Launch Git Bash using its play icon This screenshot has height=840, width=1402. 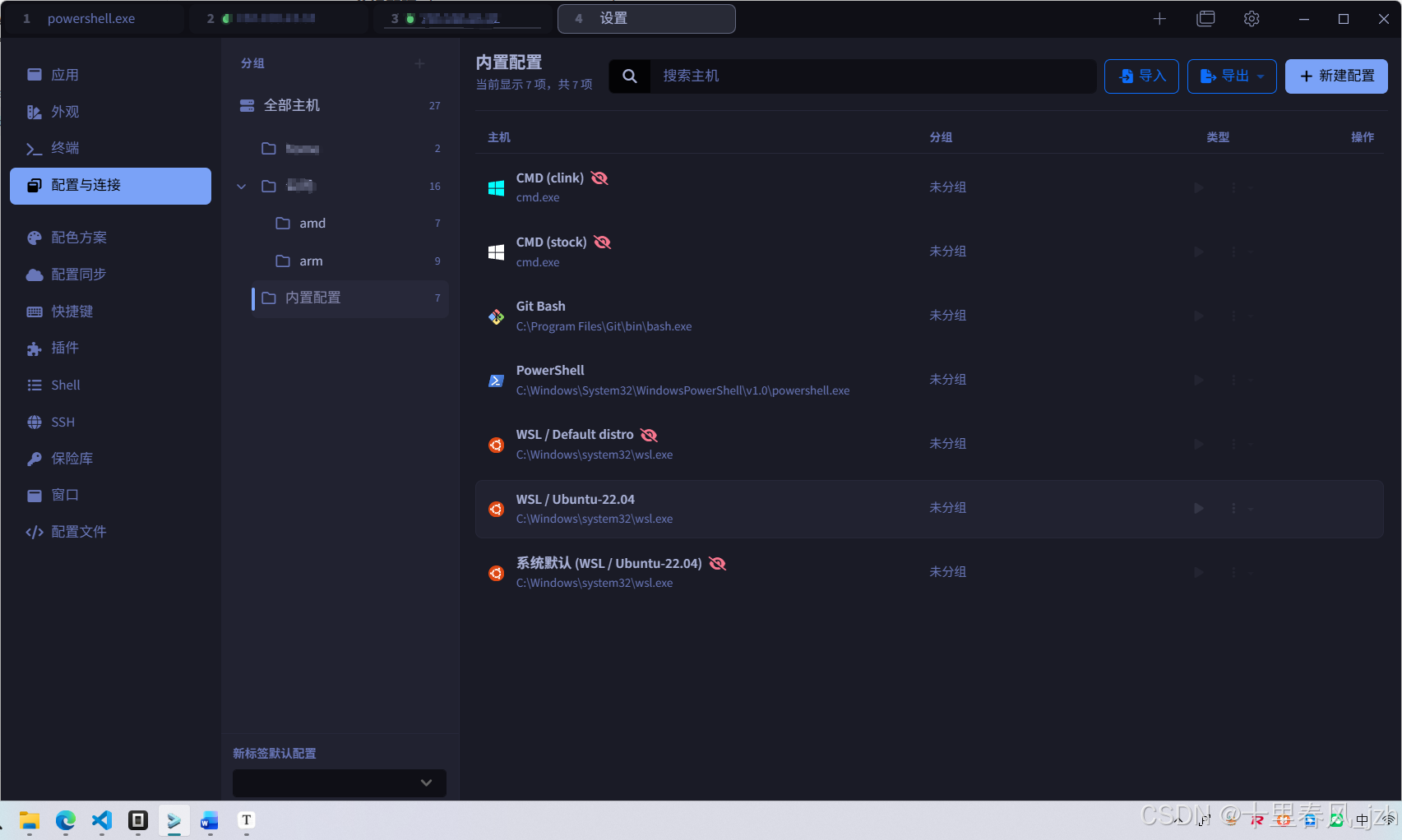click(x=1199, y=316)
